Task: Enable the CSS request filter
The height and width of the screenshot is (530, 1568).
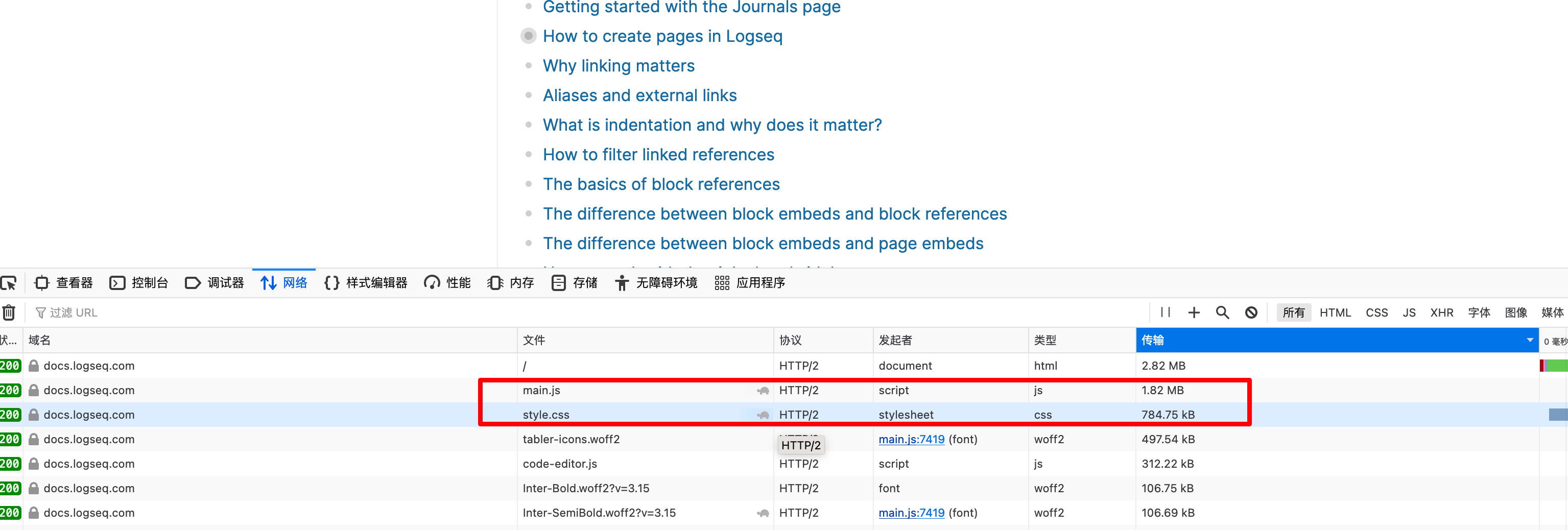Action: tap(1376, 312)
